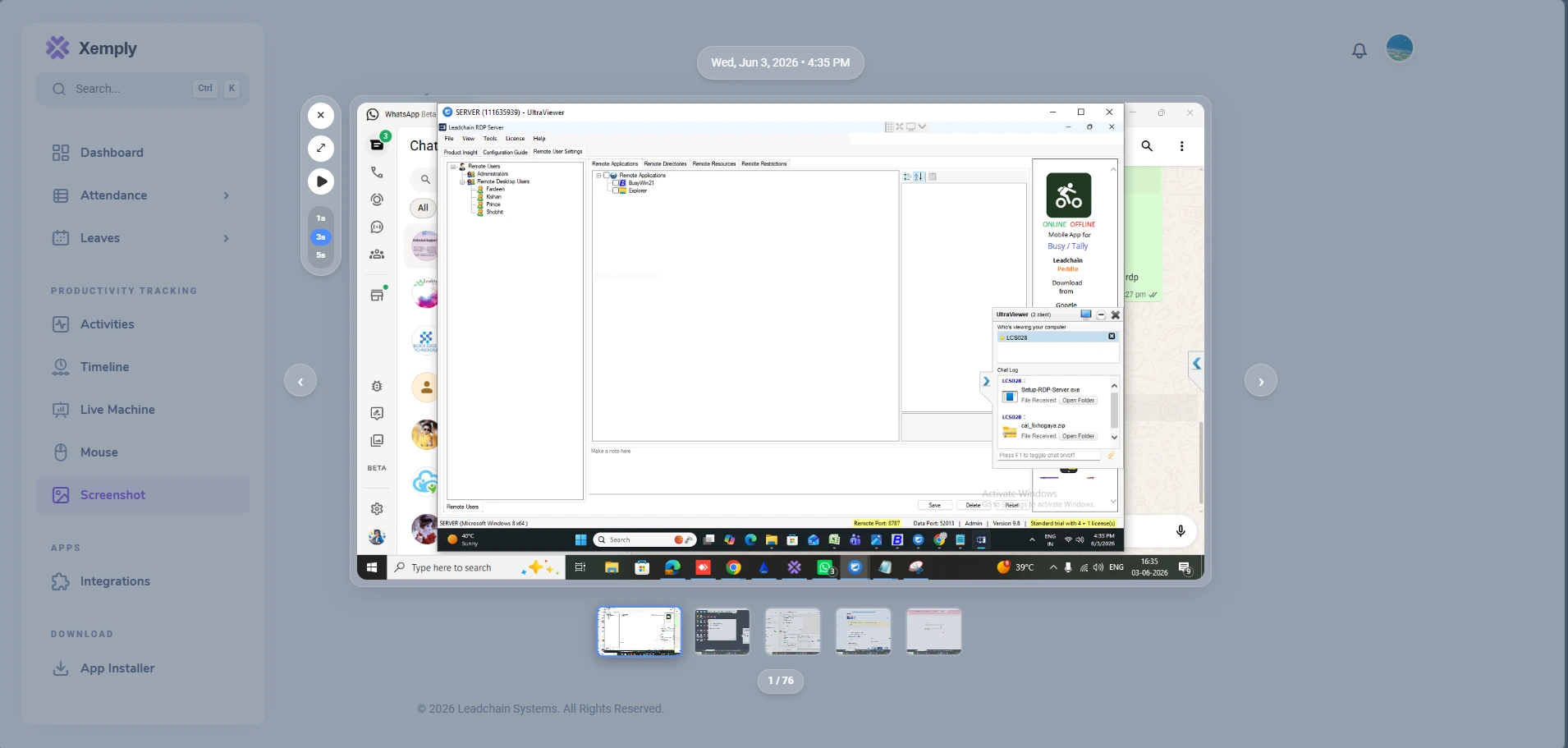
Task: Open the user profile avatar menu
Action: (1400, 48)
